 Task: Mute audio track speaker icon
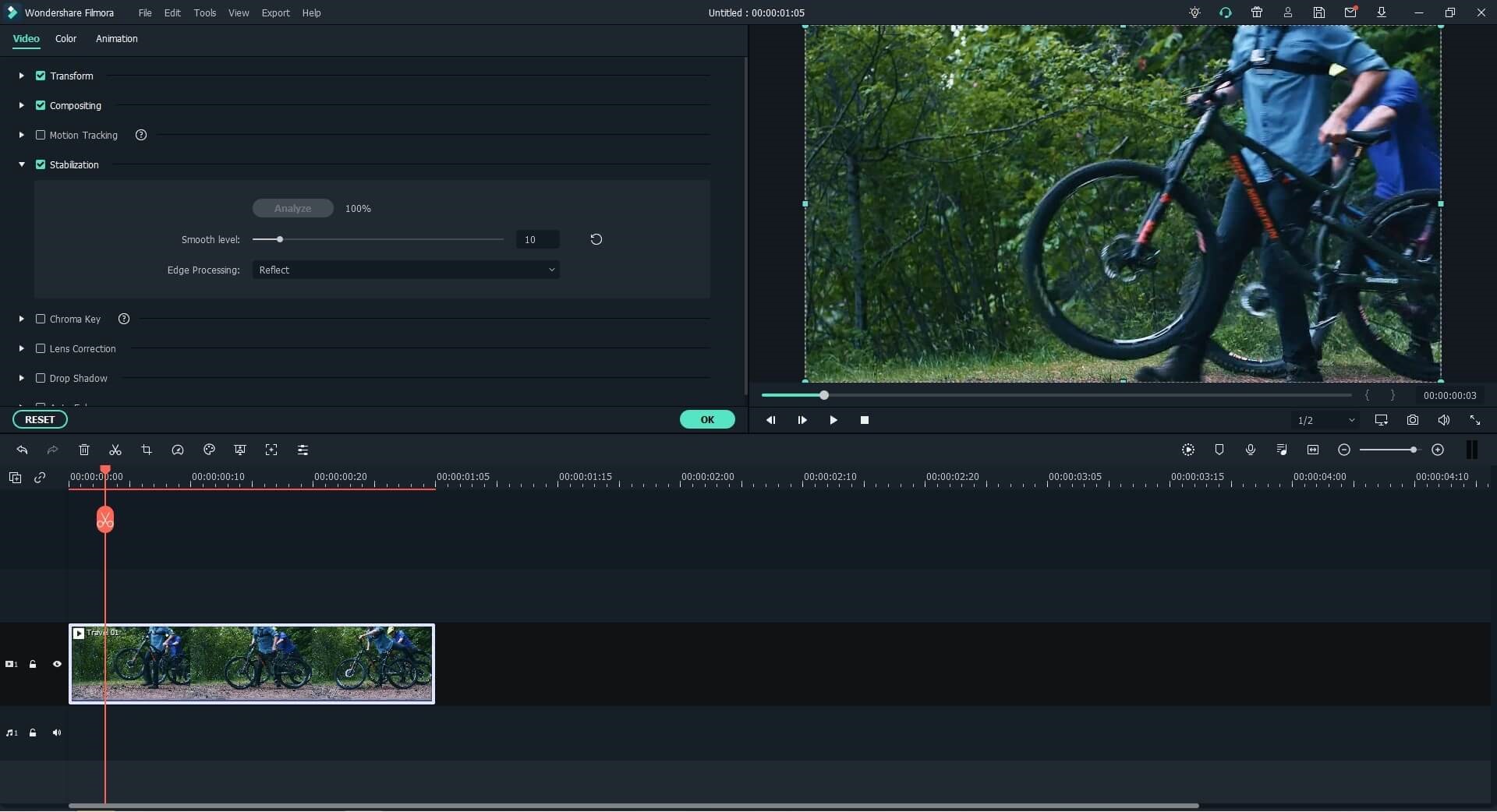point(57,733)
